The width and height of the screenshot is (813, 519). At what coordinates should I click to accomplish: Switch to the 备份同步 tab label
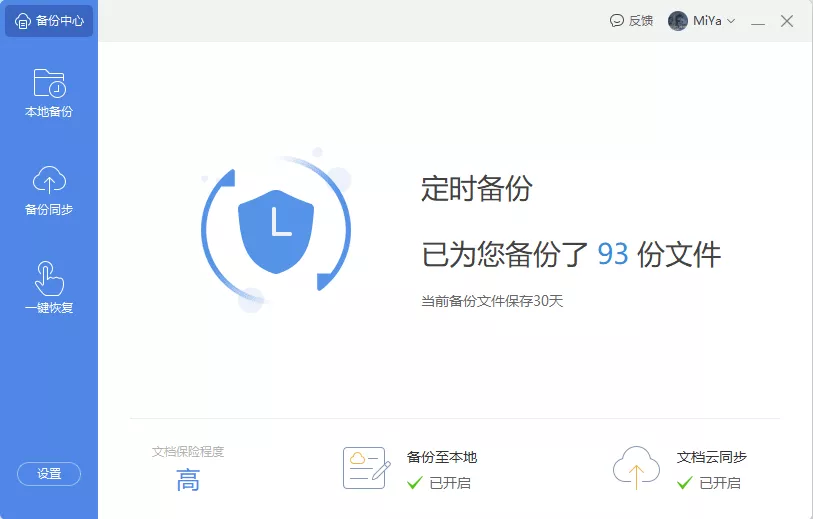[49, 210]
